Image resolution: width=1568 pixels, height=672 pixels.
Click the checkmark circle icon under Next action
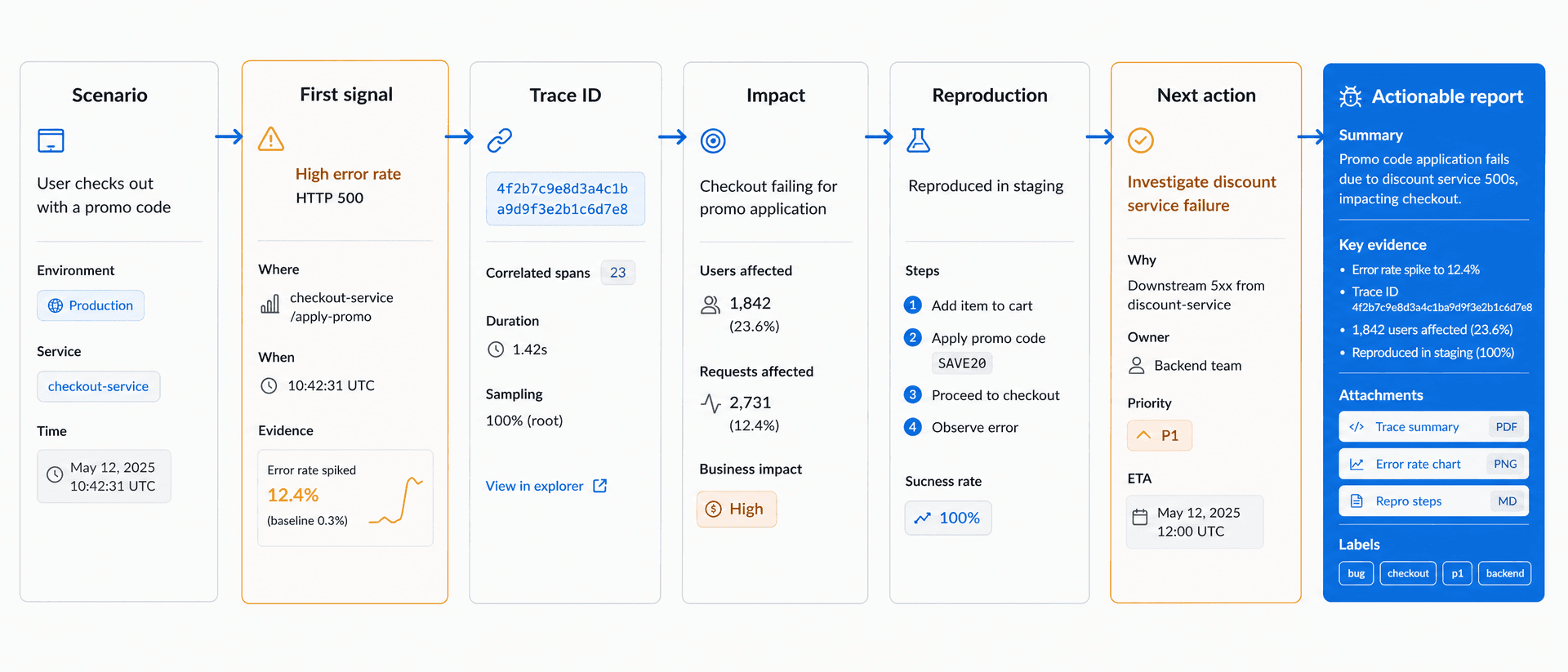click(x=1141, y=140)
